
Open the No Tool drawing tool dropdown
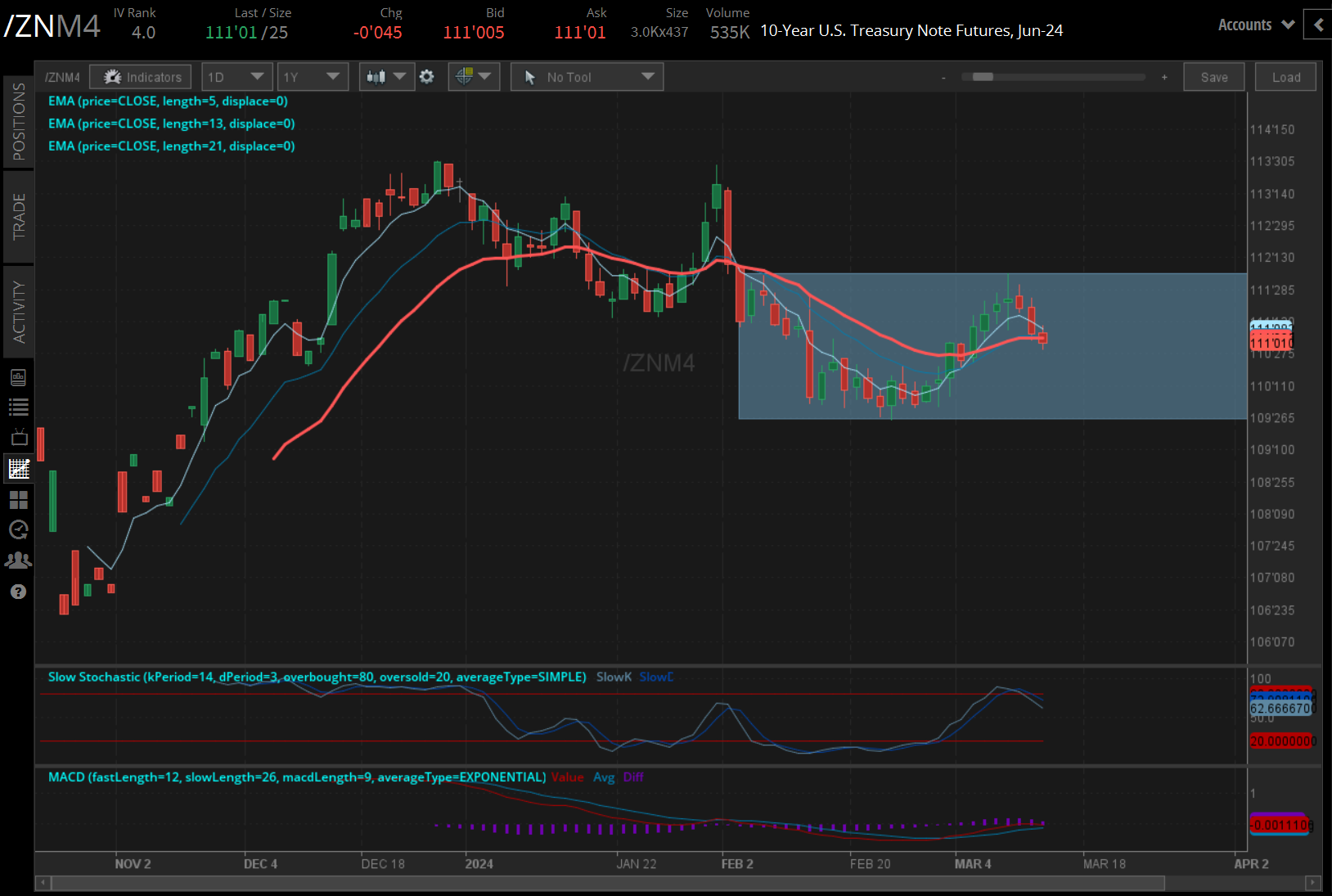click(587, 77)
